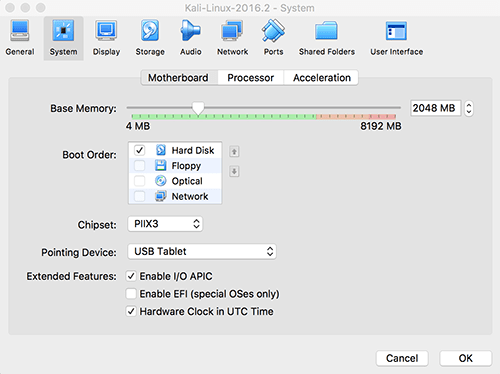Click the "4 MB" minimum label
The image size is (500, 374).
[x=138, y=126]
